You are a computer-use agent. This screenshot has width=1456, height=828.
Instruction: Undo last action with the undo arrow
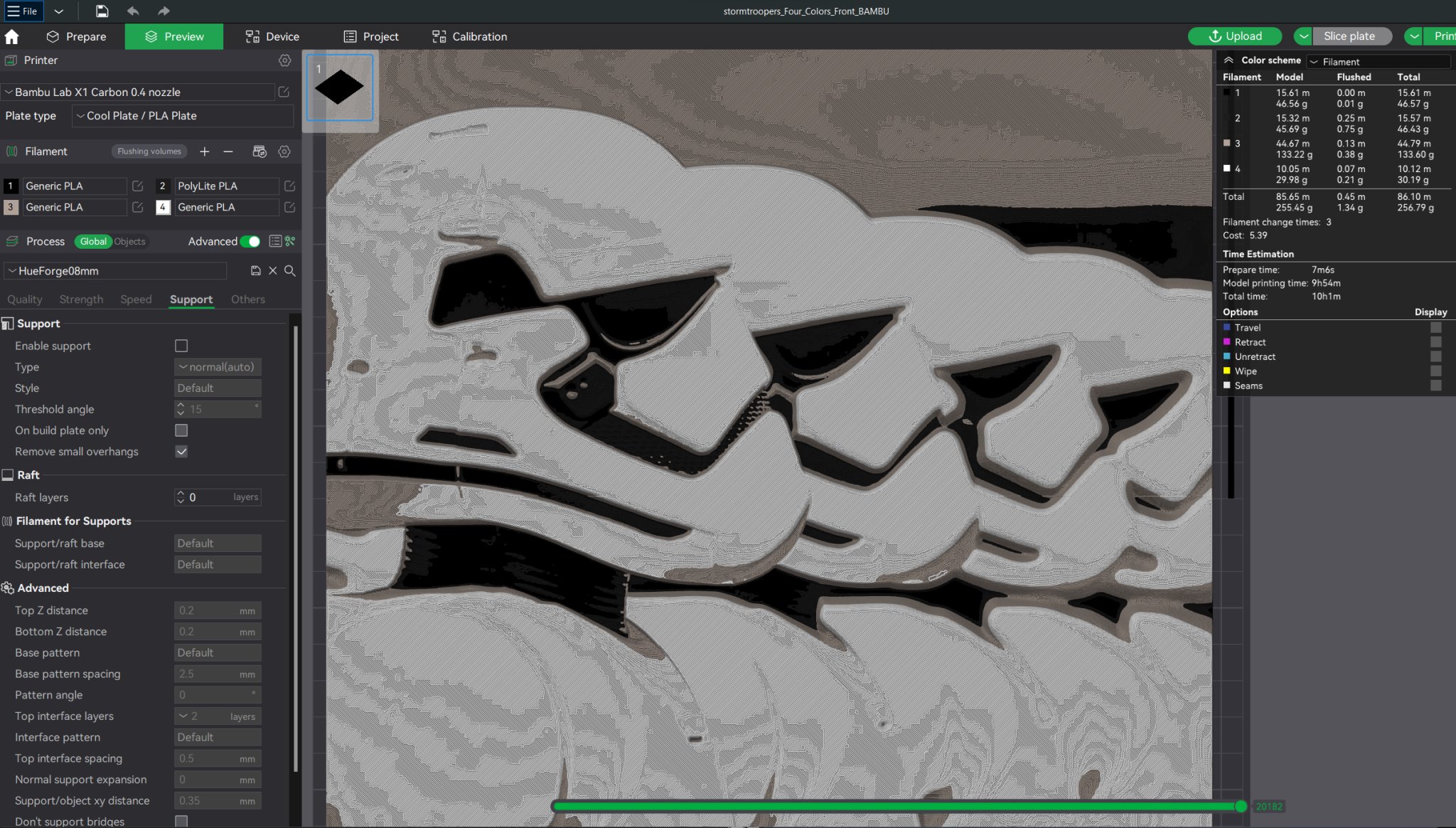coord(133,11)
